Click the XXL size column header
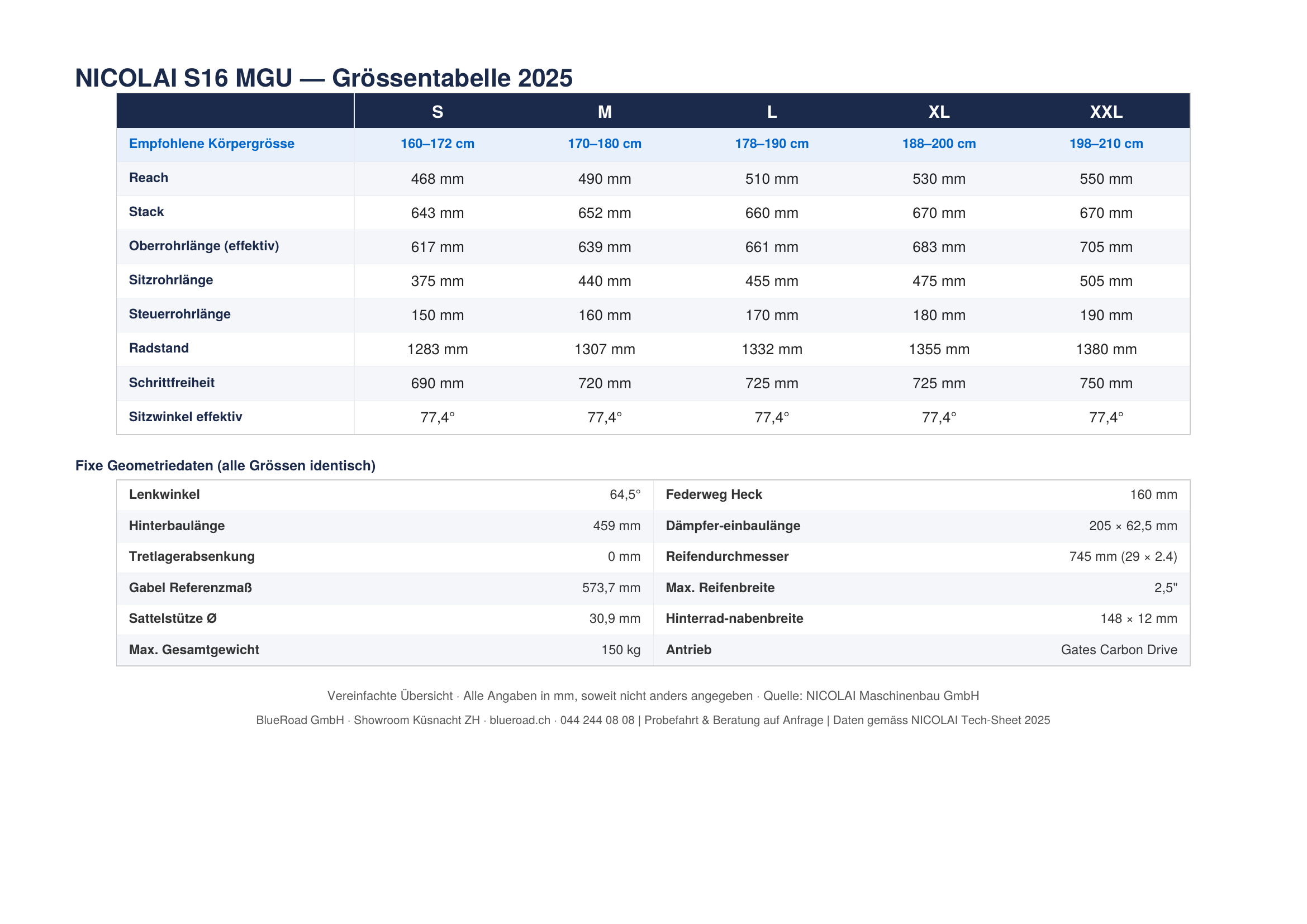Viewport: 1307px width, 924px height. [x=1105, y=112]
